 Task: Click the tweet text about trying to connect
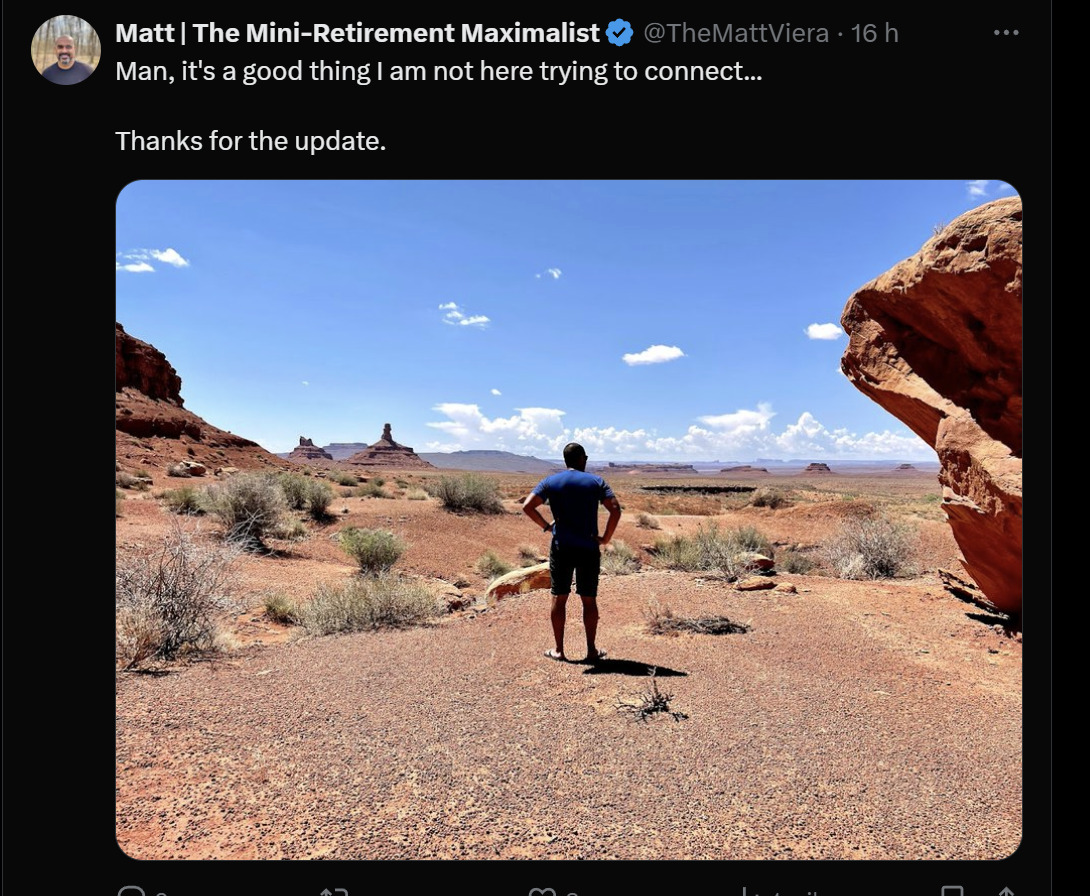pos(439,72)
